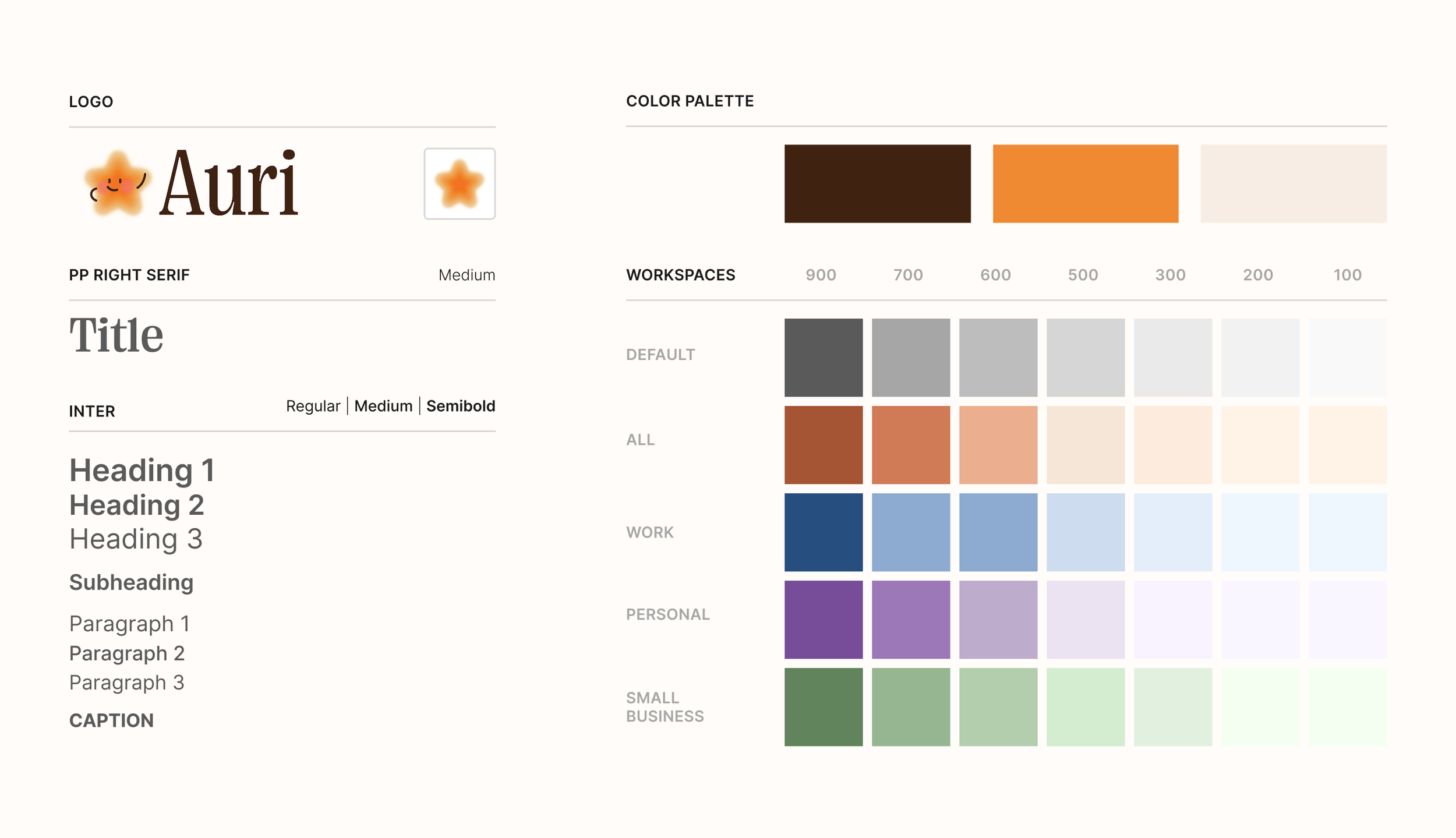
Task: Pick the Default 900 dark gray swatch
Action: pyautogui.click(x=823, y=357)
